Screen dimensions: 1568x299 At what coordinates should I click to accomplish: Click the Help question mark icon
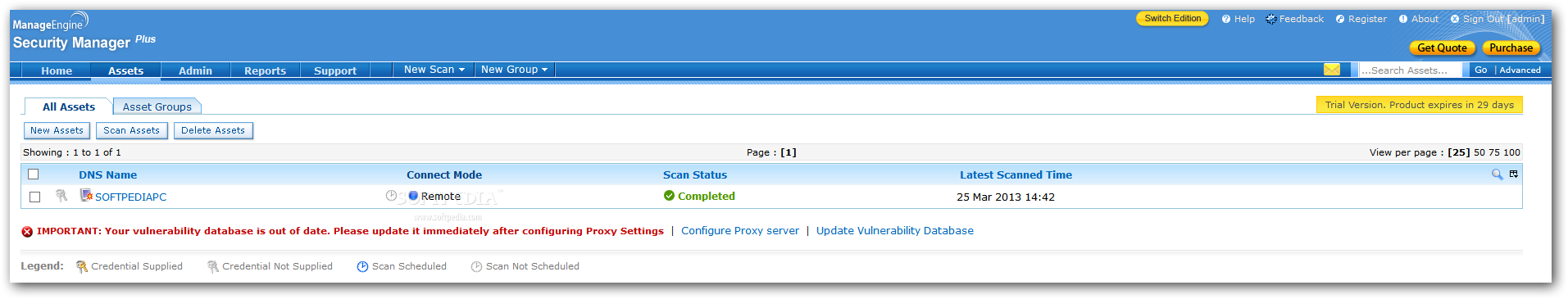pyautogui.click(x=1226, y=19)
